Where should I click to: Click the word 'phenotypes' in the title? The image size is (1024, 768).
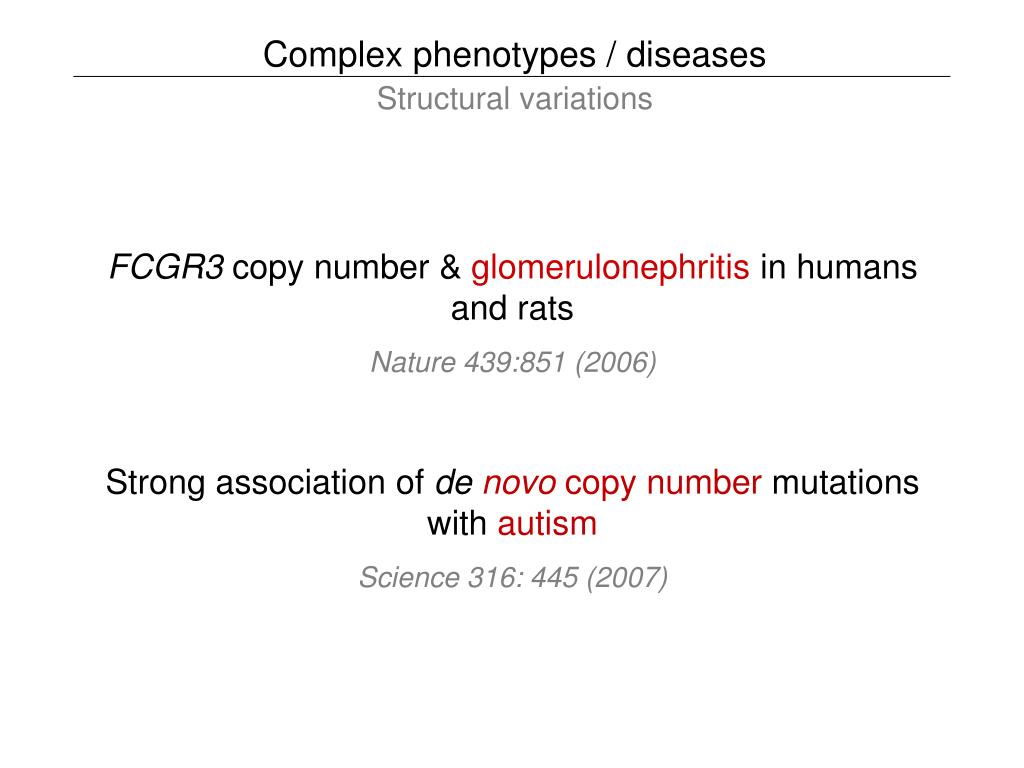[504, 56]
